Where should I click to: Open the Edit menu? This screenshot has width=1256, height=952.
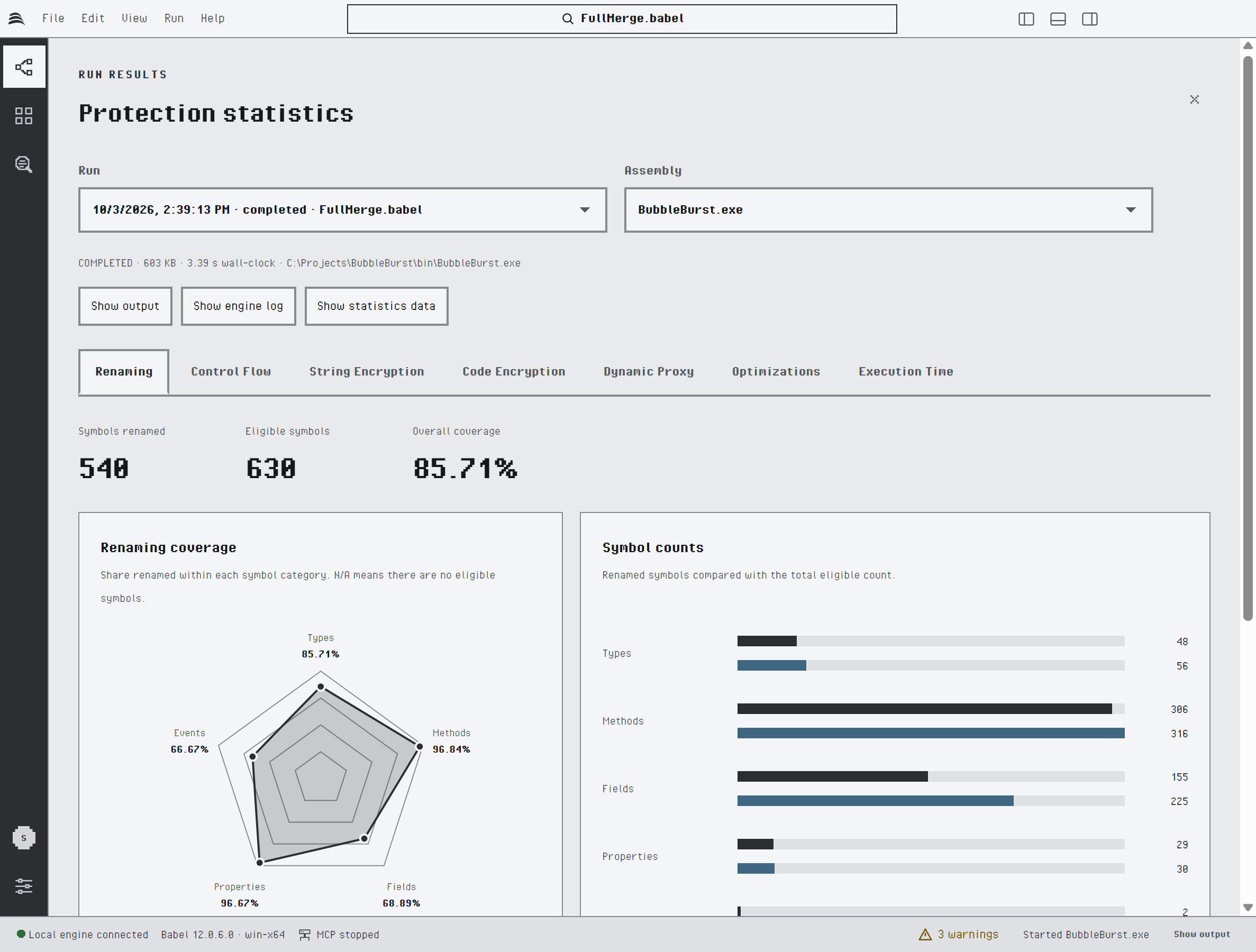93,18
